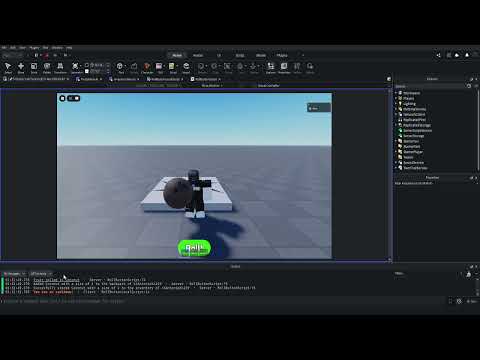Screen dimensions: 480x360
Task: Switch to the Script ribbon tab
Action: pyautogui.click(x=240, y=55)
